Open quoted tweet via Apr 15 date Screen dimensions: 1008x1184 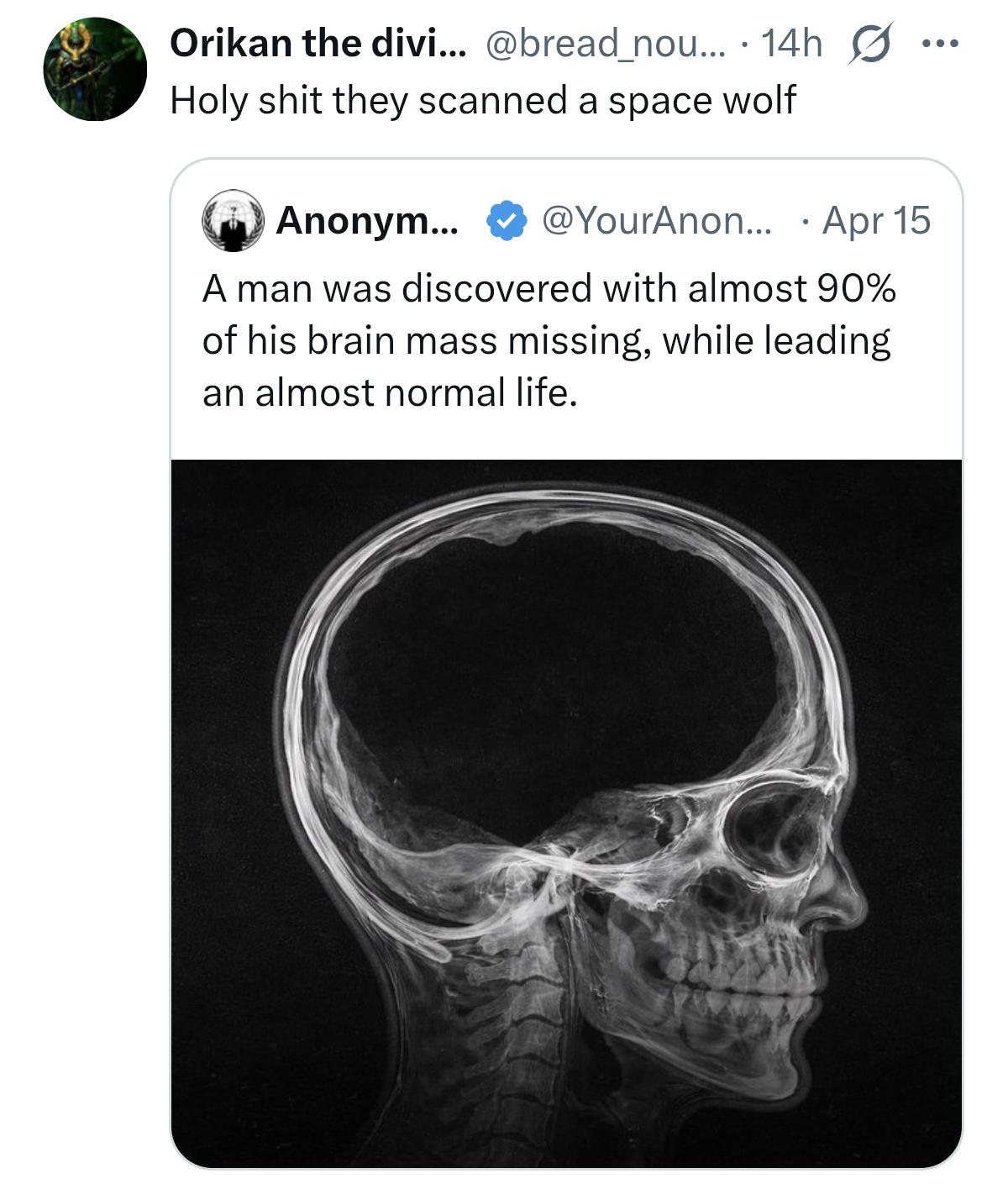click(x=876, y=221)
